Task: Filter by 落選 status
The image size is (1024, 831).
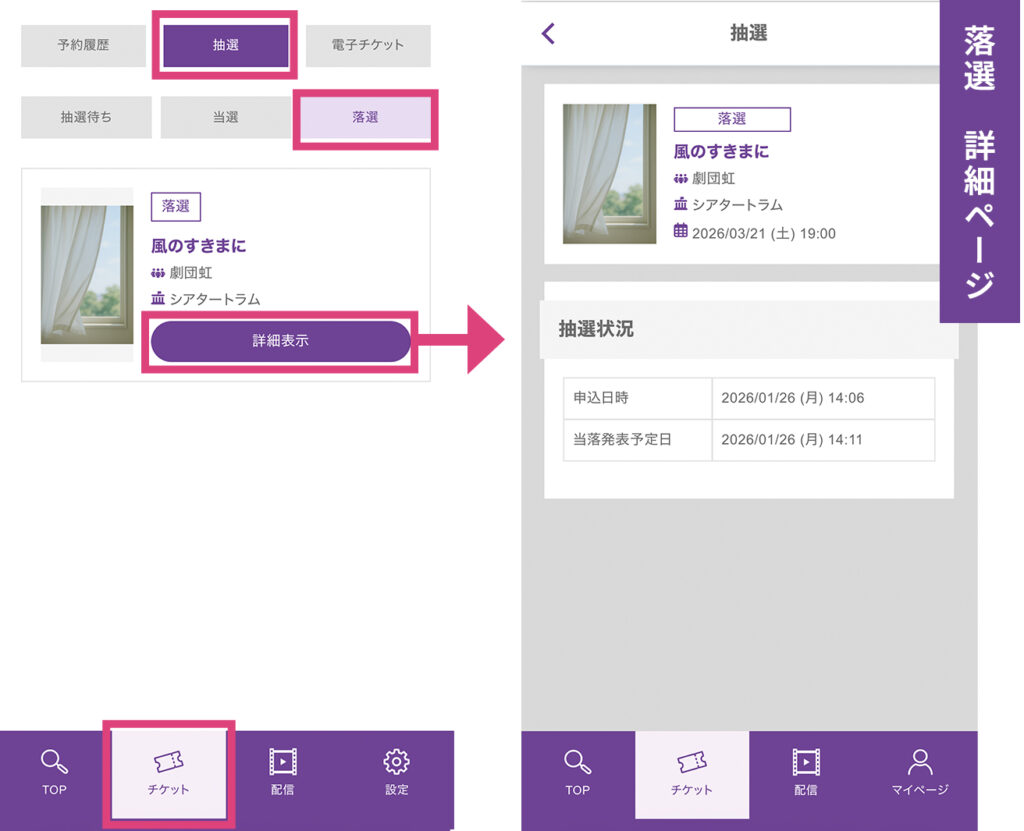Action: point(365,117)
